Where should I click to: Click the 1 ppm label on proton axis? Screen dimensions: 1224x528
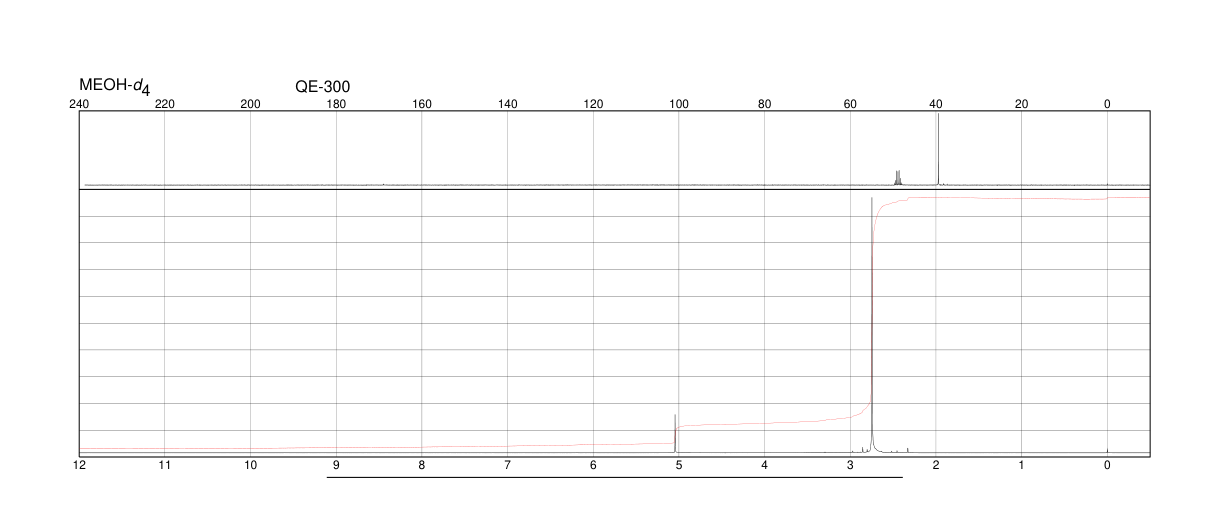click(1021, 465)
